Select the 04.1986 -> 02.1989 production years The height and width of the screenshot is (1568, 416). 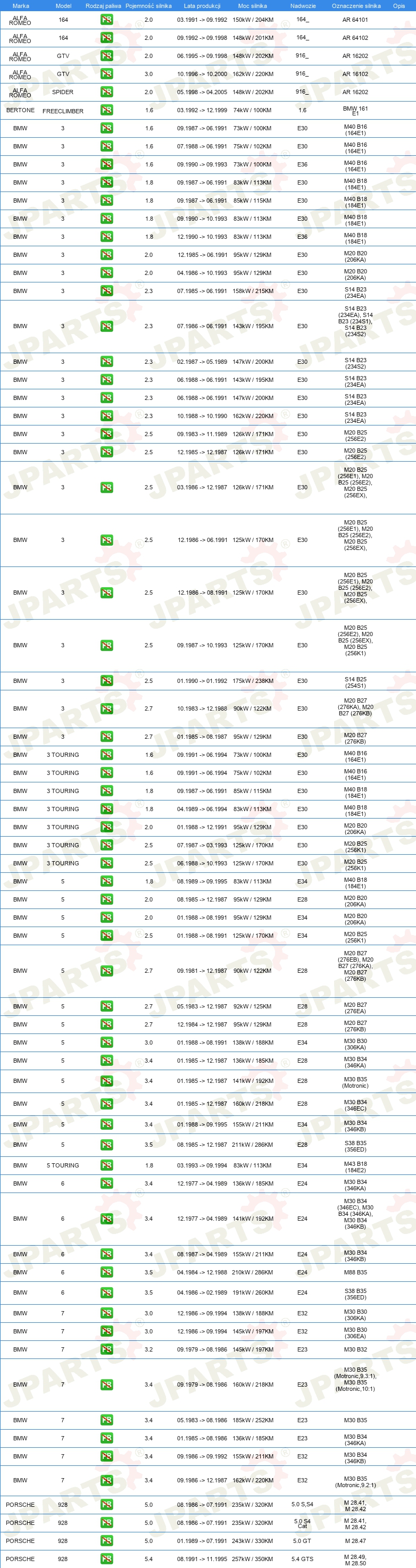tap(202, 1292)
